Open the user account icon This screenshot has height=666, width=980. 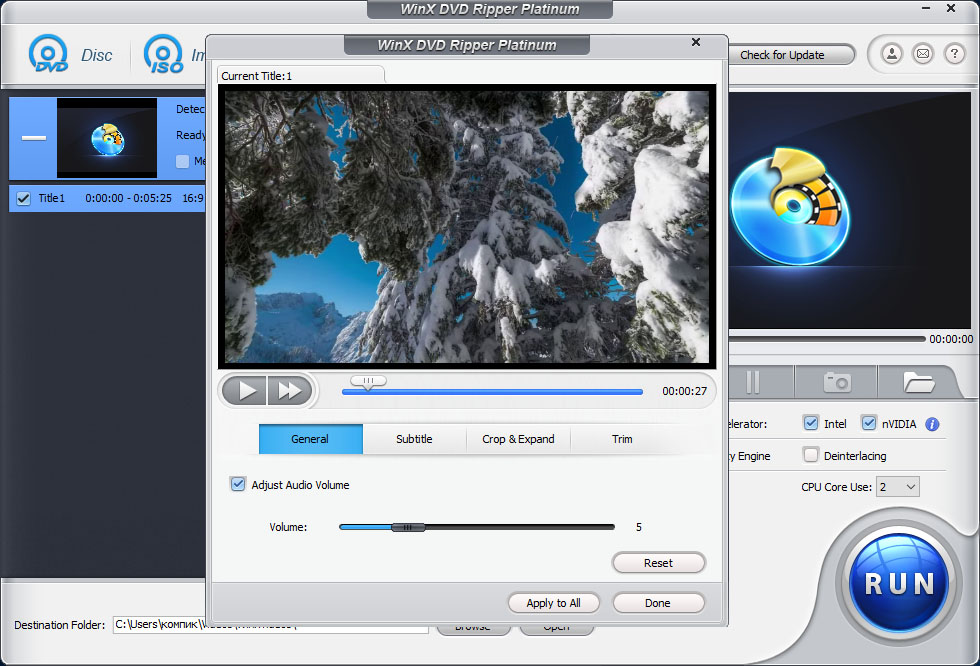tap(892, 54)
